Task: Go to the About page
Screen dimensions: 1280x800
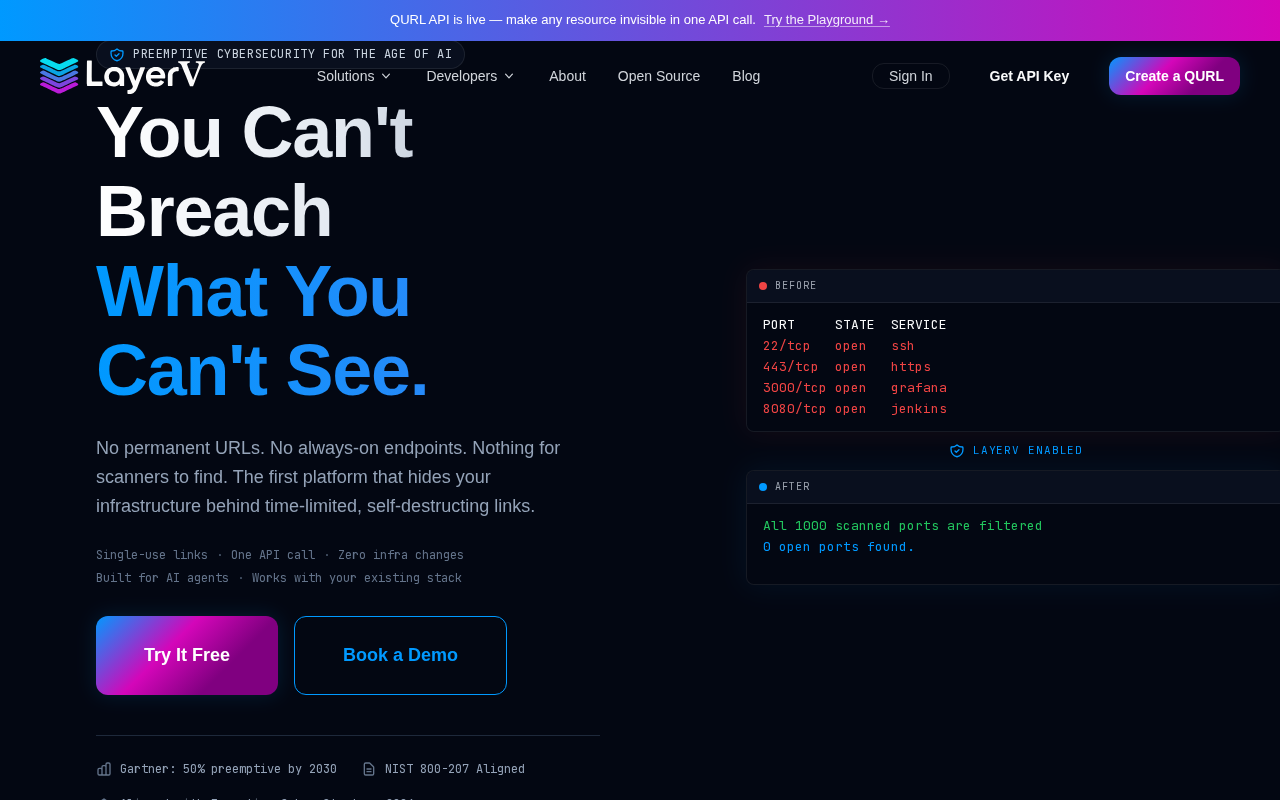Action: 567,76
